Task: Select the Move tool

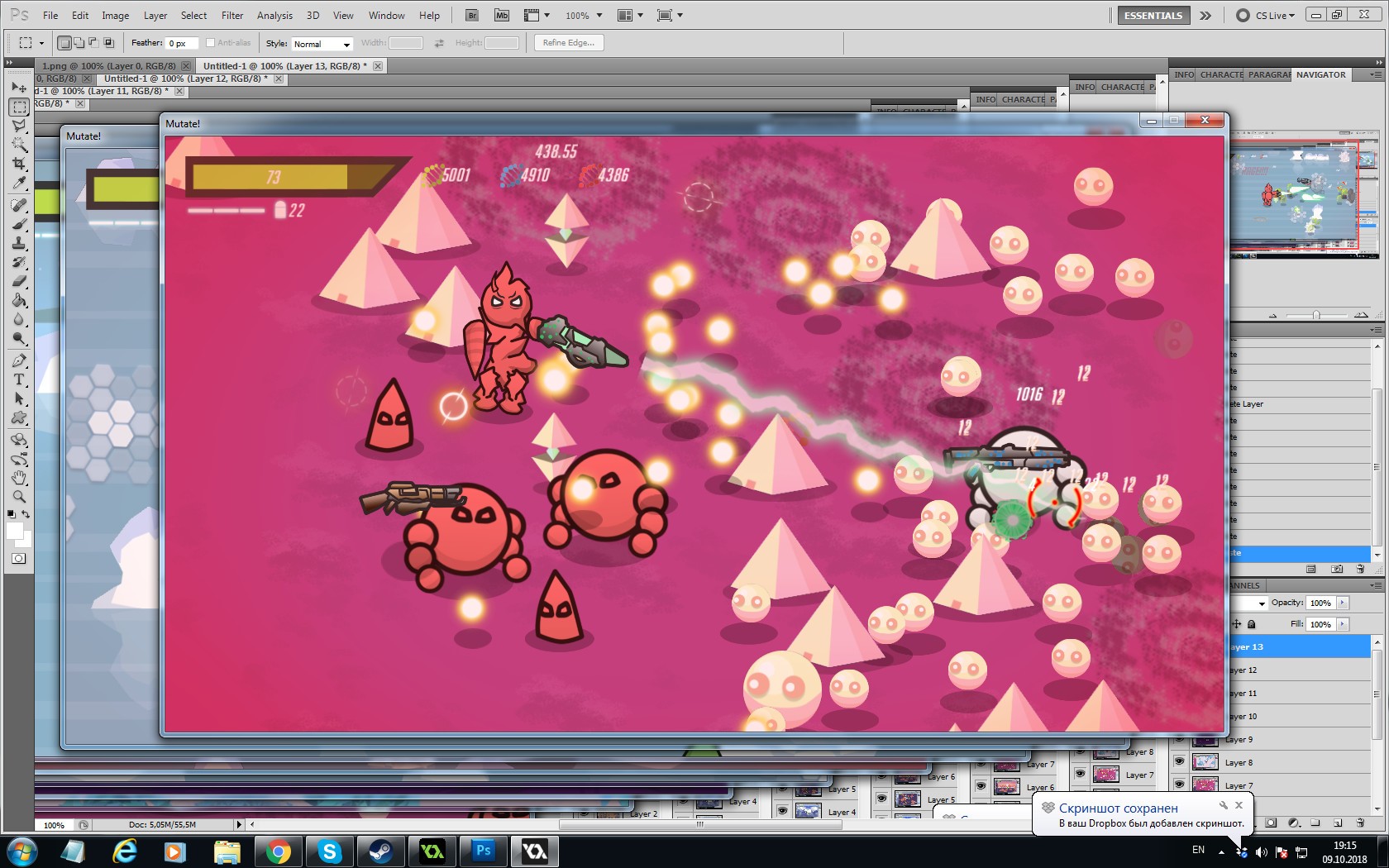Action: 18,88
